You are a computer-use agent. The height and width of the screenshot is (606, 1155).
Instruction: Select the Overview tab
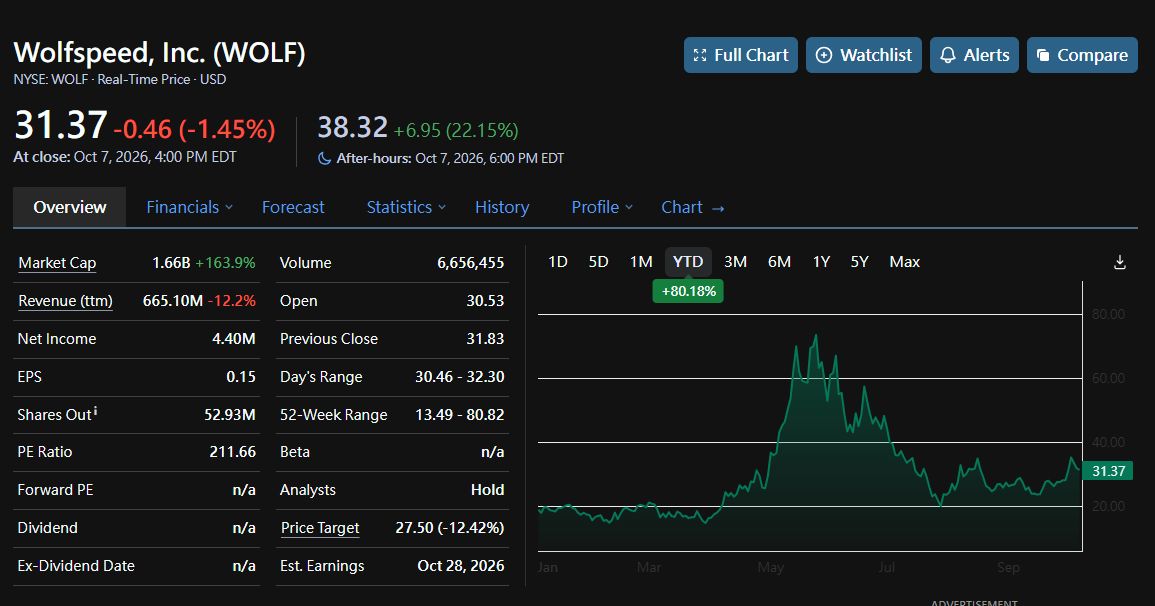coord(69,207)
